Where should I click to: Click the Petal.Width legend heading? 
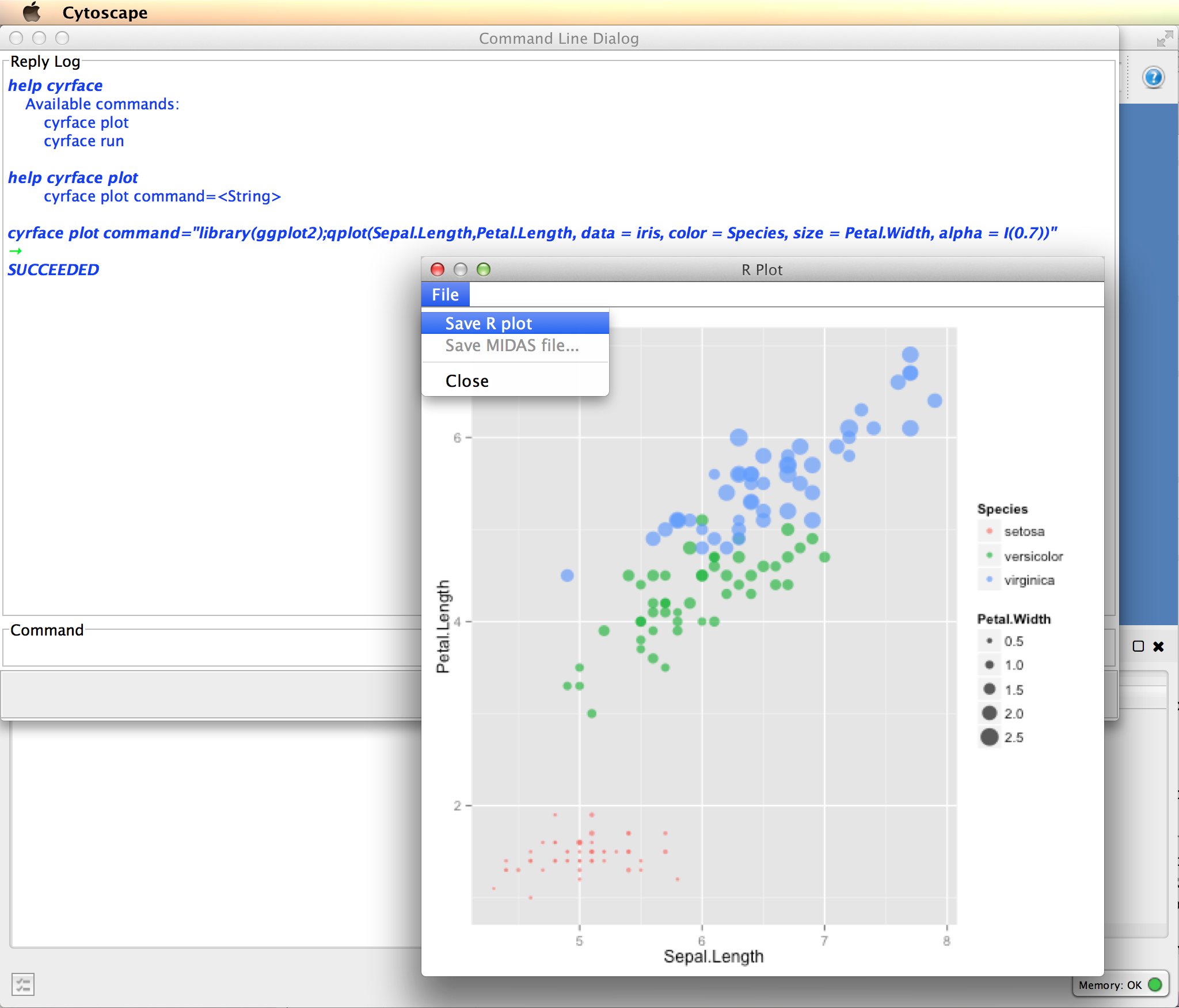[x=1014, y=619]
